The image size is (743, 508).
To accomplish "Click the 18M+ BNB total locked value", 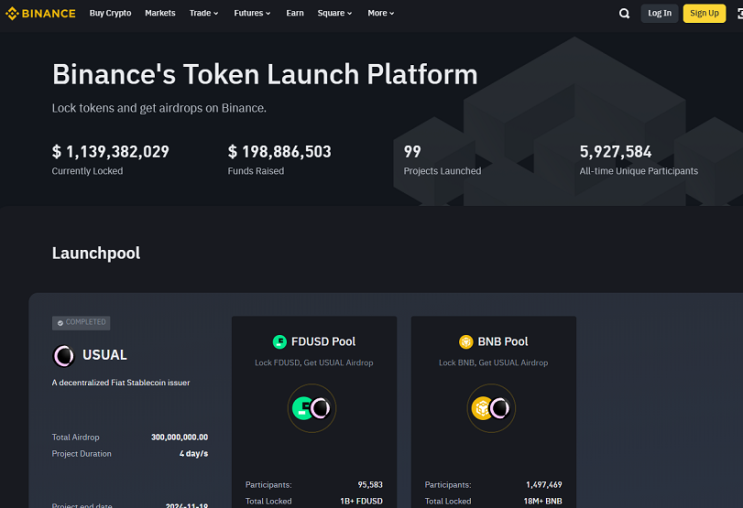I will [543, 501].
